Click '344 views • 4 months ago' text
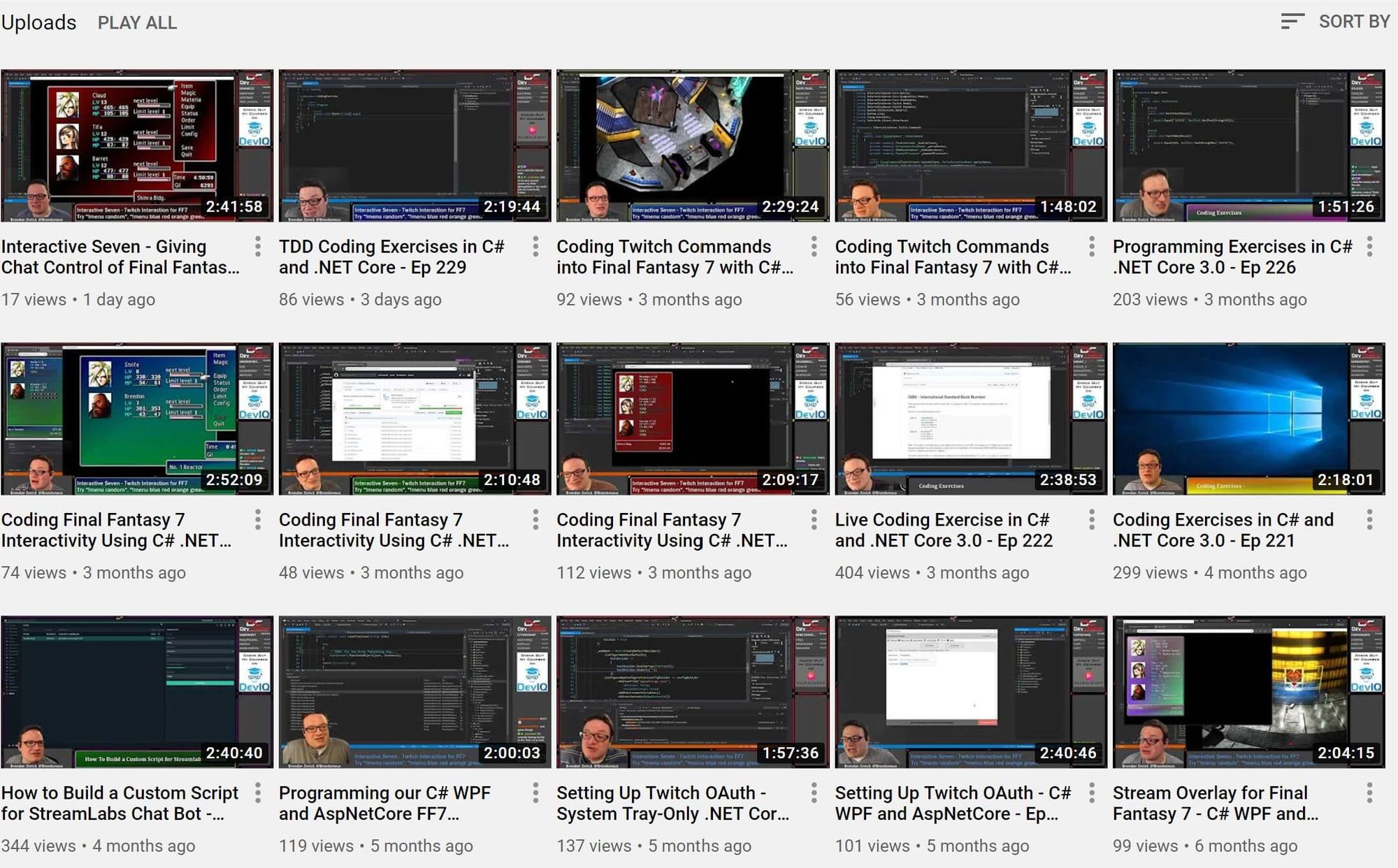 point(98,846)
